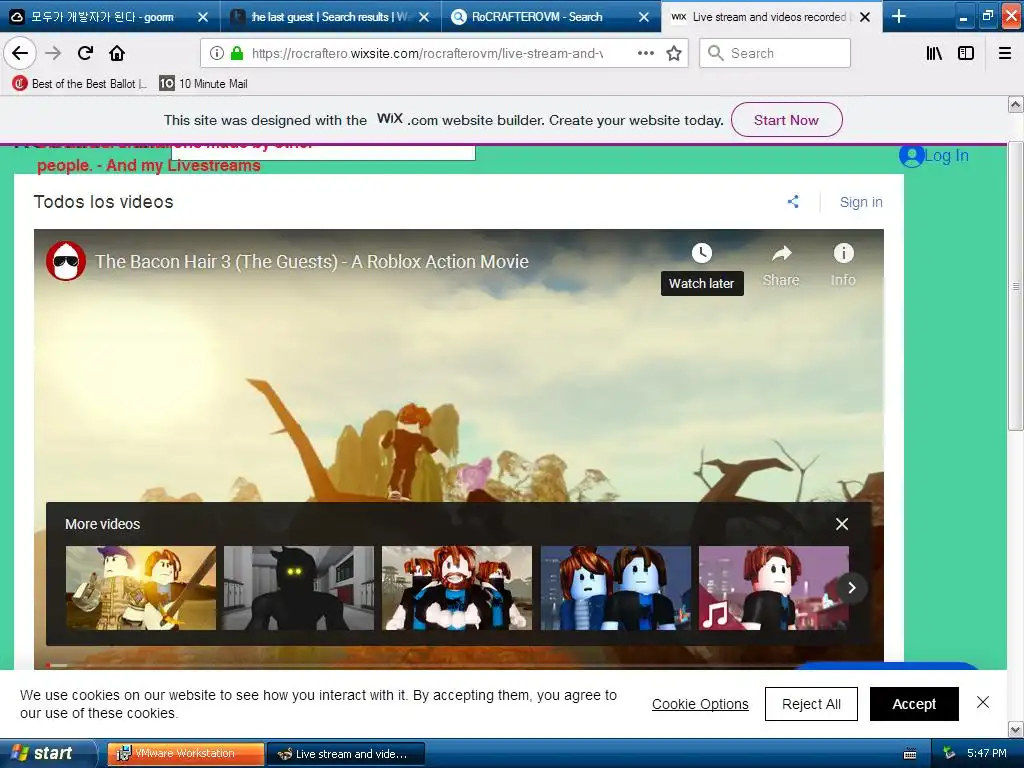Screen dimensions: 1024x768
Task: Click the Watch later clock icon
Action: click(701, 253)
